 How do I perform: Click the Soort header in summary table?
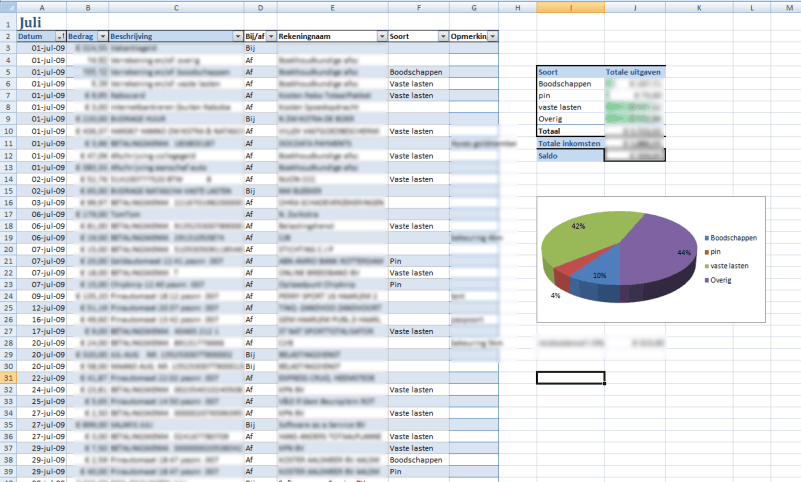pyautogui.click(x=571, y=72)
